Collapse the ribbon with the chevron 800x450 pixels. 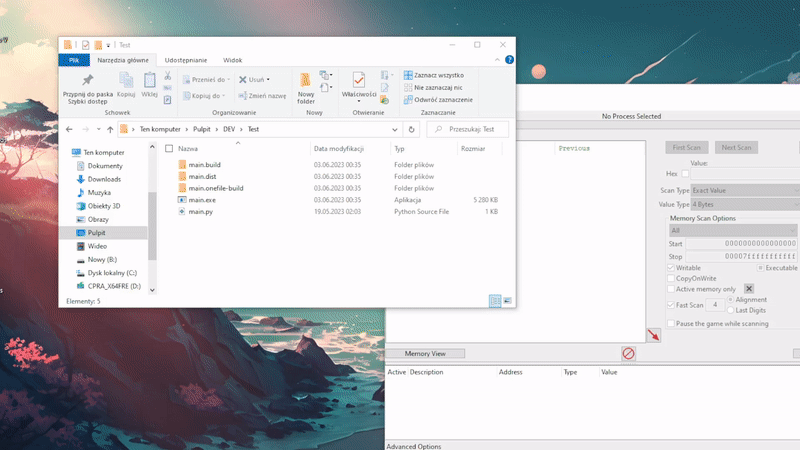497,60
